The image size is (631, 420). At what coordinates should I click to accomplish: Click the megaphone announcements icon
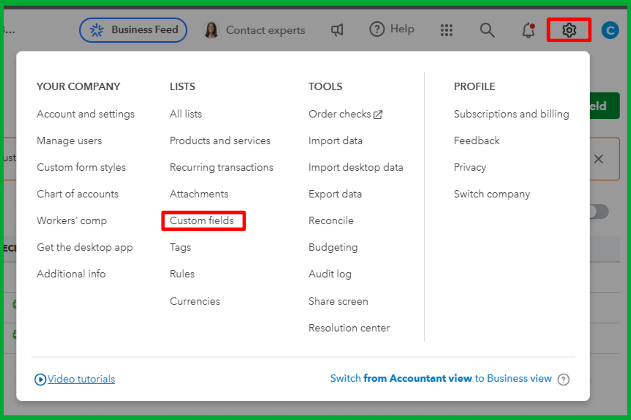click(x=338, y=30)
